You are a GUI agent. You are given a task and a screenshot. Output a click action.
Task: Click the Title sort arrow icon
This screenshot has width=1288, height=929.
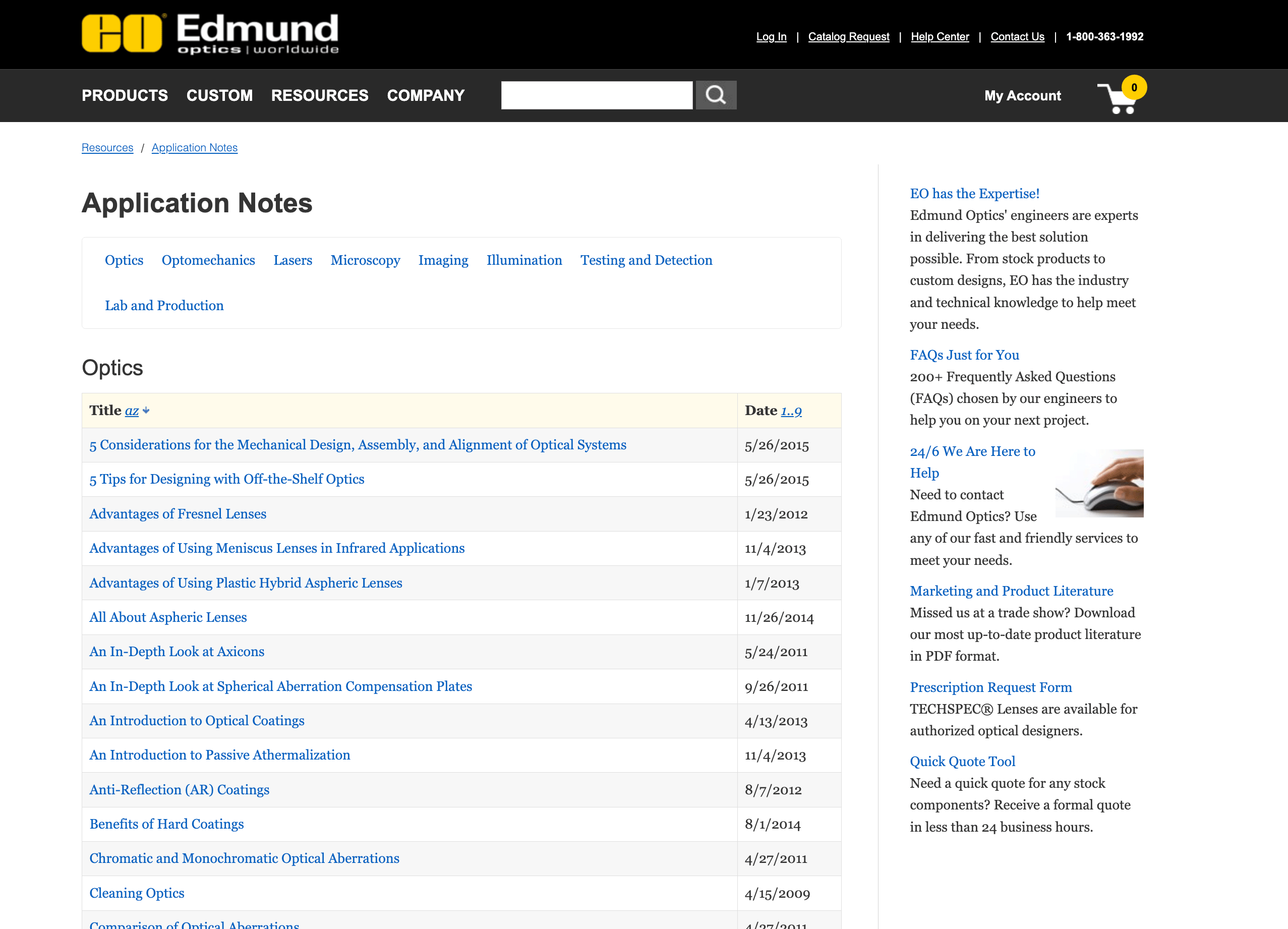[146, 411]
